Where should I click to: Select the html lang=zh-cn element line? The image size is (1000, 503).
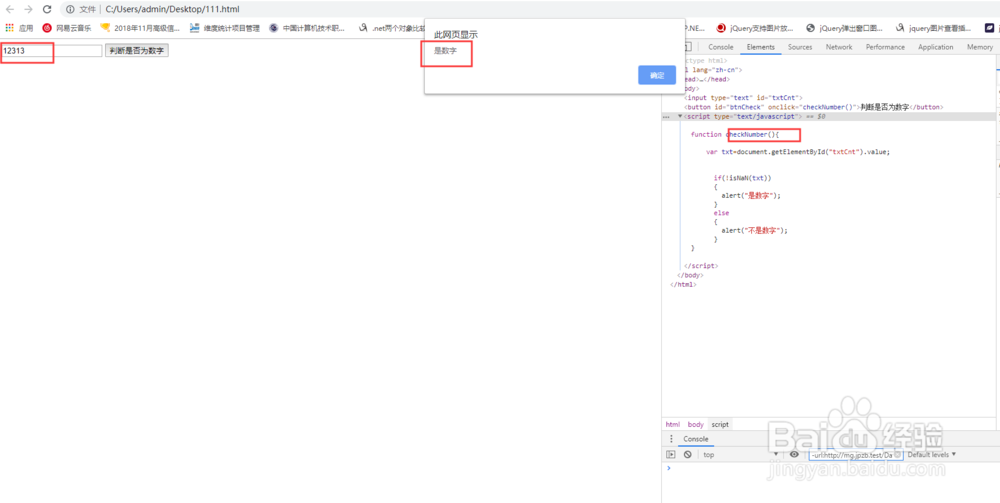[712, 69]
